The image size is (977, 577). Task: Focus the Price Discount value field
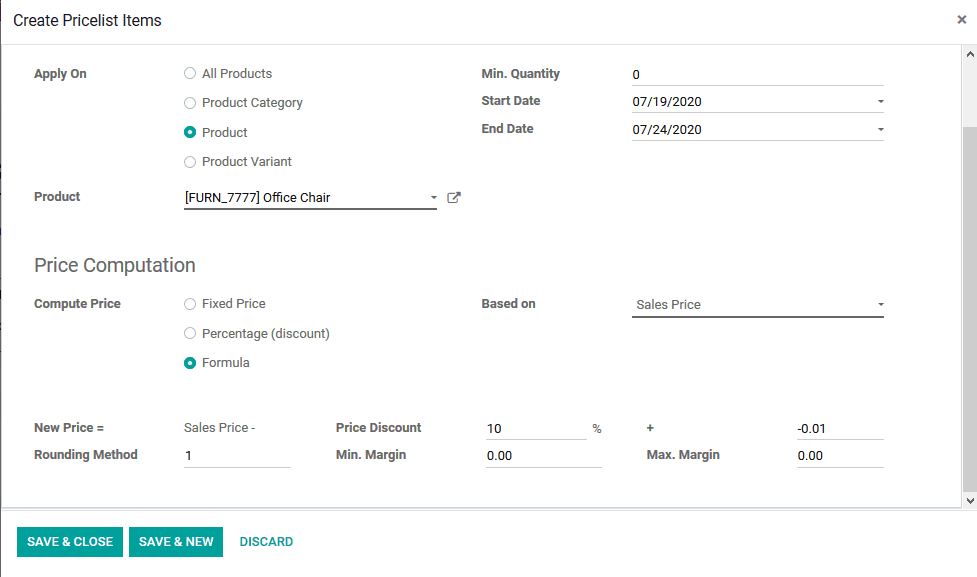point(536,429)
